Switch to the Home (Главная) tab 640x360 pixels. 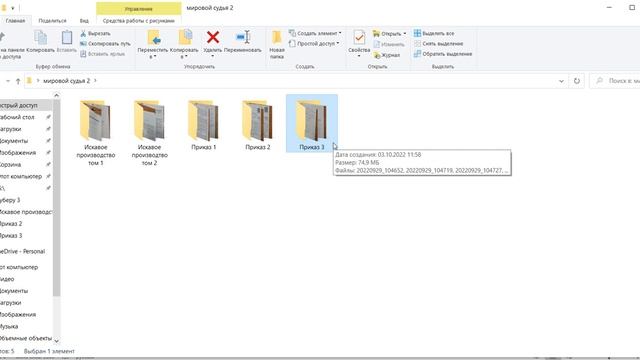click(16, 20)
